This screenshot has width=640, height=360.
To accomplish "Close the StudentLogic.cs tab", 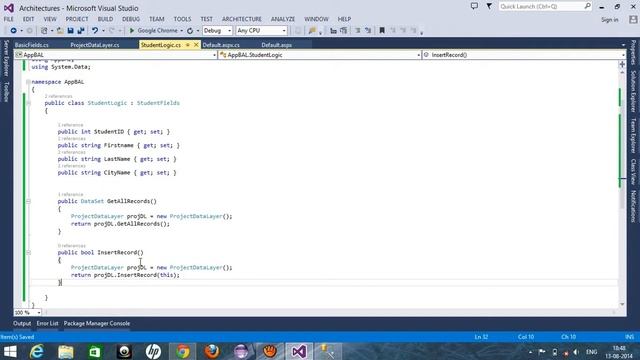I will coord(196,45).
